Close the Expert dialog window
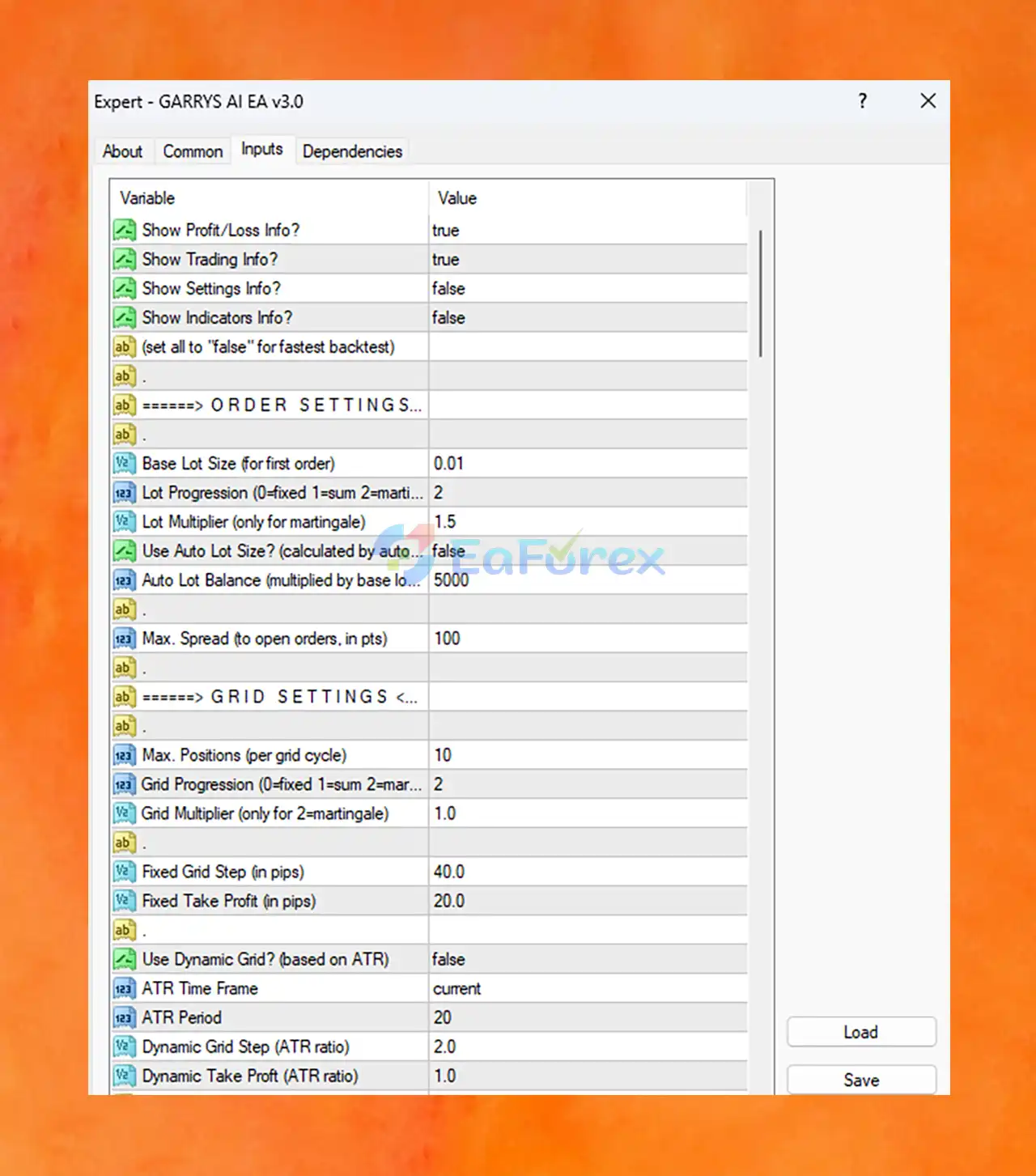This screenshot has height=1176, width=1036. 928,101
